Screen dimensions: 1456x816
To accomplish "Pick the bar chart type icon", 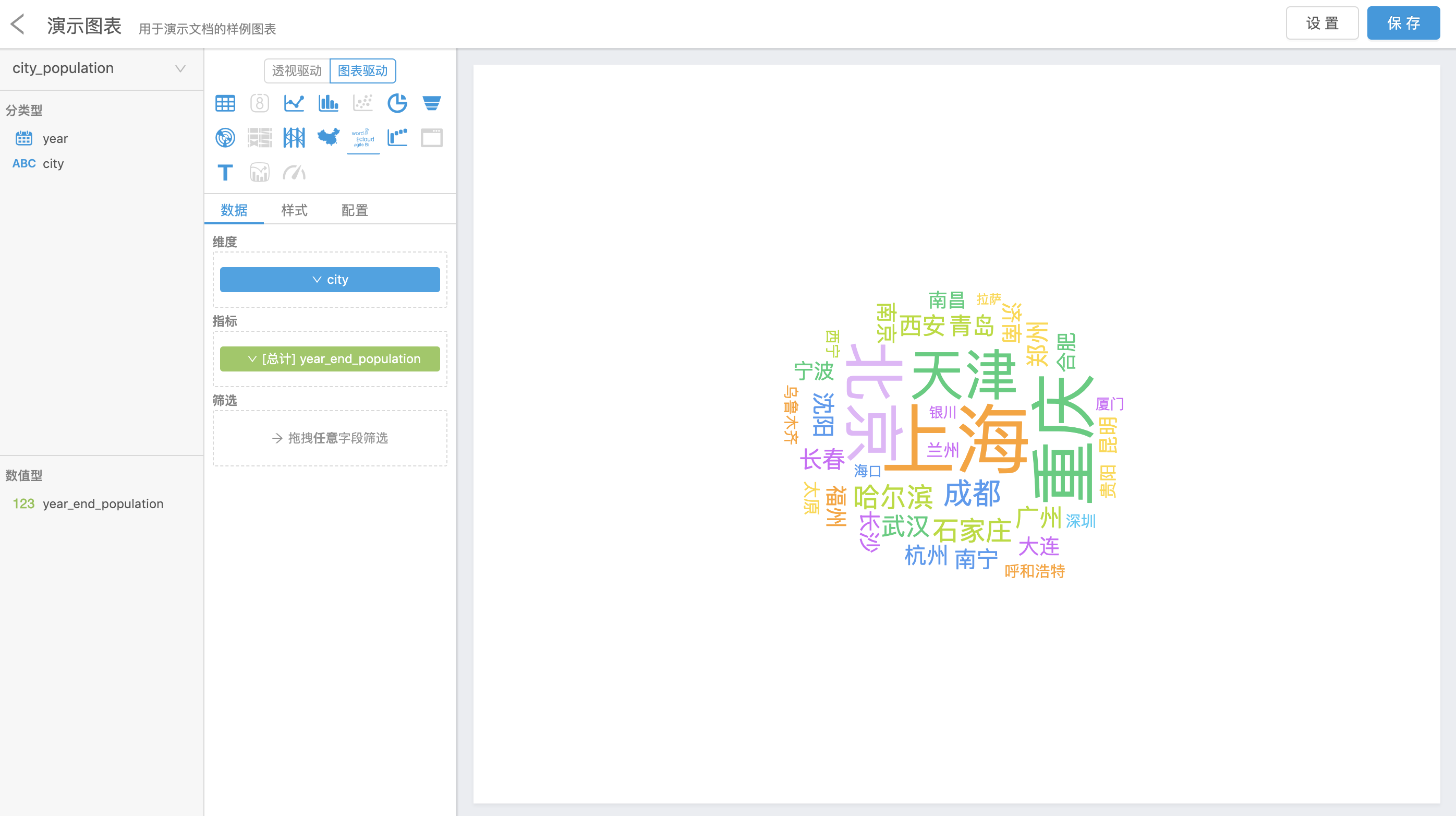I will pos(329,103).
